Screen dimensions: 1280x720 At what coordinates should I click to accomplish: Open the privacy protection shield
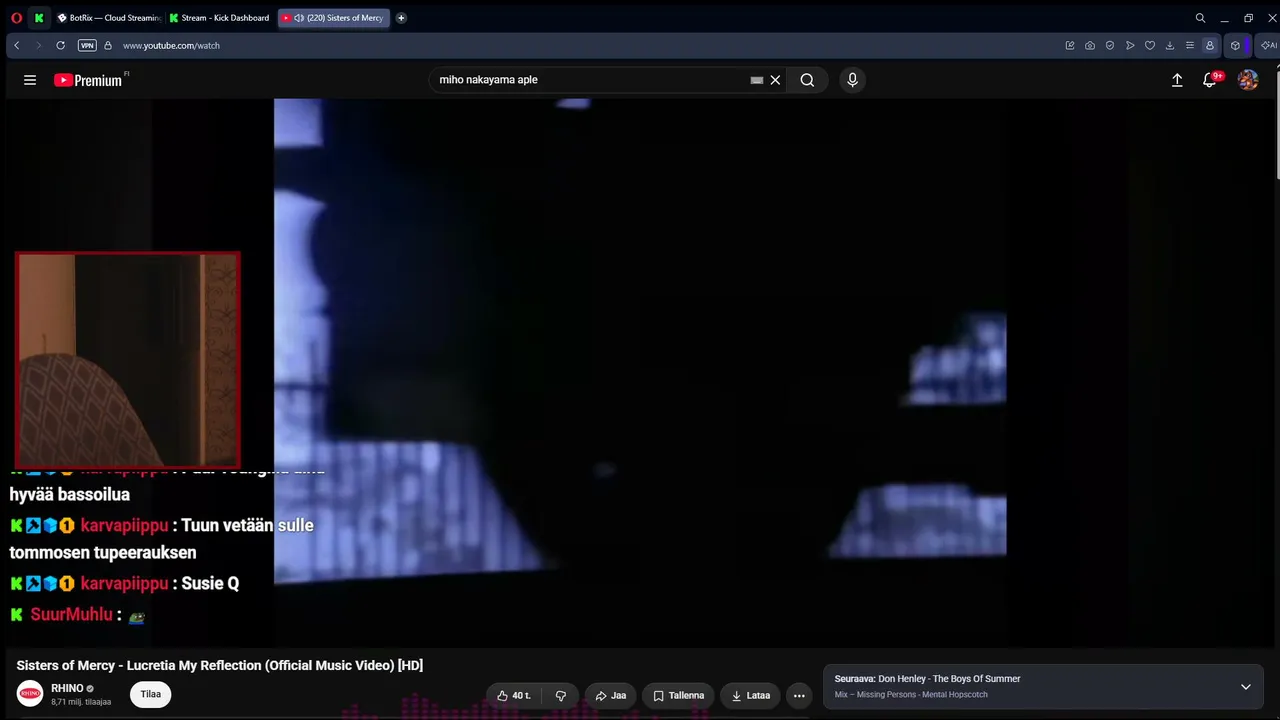point(1110,45)
